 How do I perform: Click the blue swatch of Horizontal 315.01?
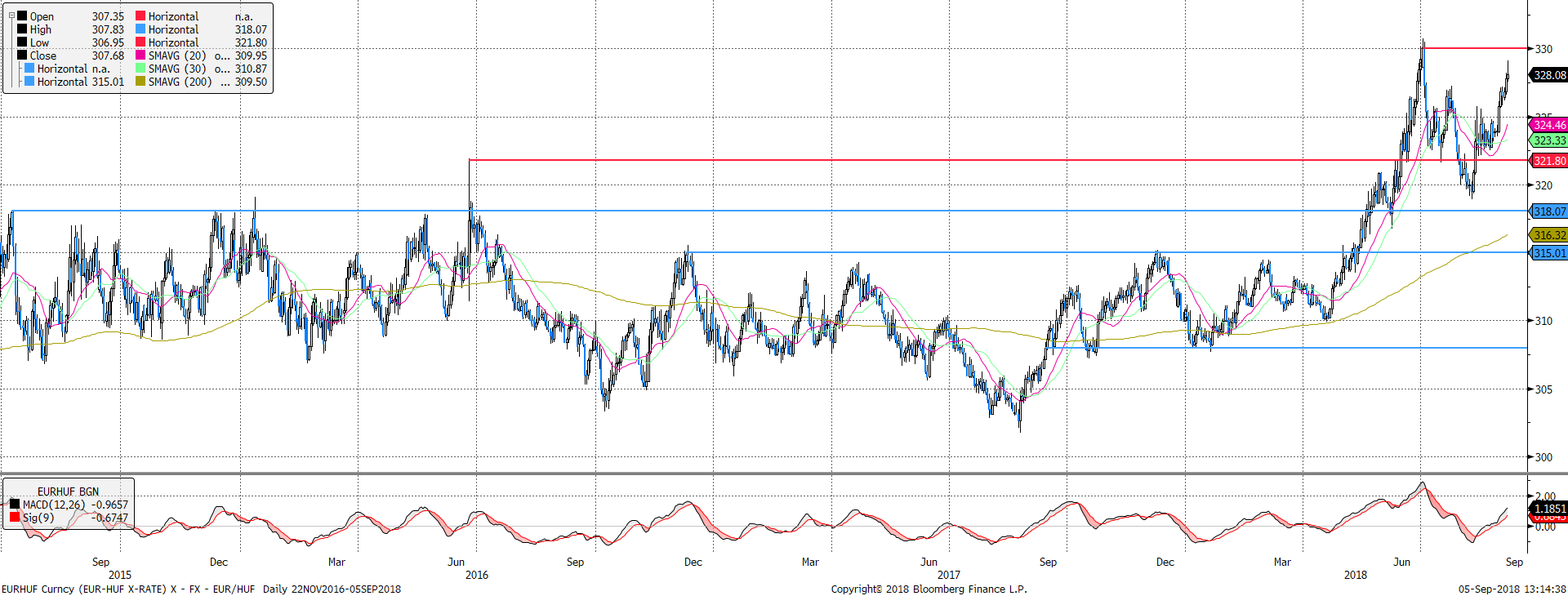pos(29,81)
